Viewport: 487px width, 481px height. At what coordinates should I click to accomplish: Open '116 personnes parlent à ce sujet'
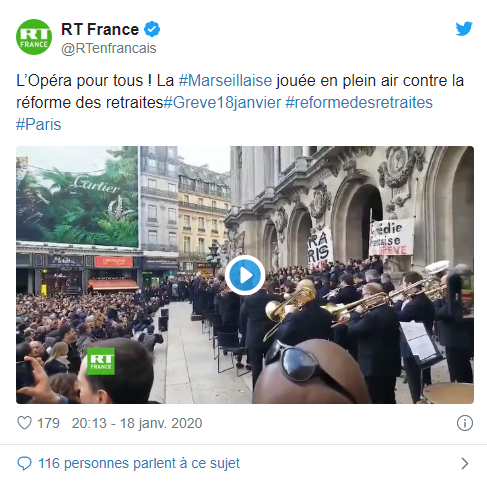click(x=139, y=463)
